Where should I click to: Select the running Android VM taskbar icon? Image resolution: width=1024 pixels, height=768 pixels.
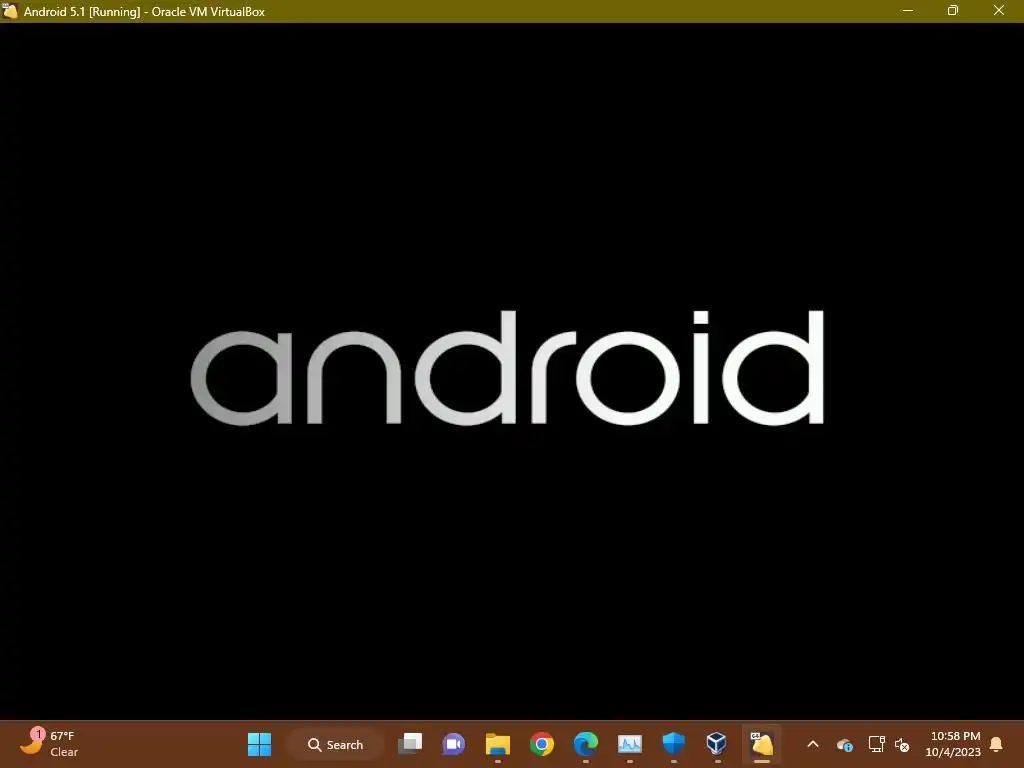tap(761, 744)
